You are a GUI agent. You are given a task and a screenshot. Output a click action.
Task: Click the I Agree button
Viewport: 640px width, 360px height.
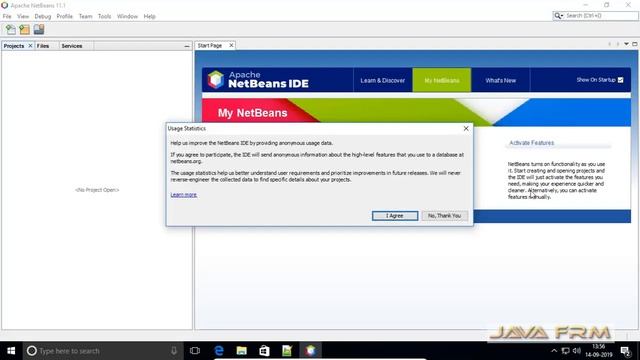click(x=395, y=216)
